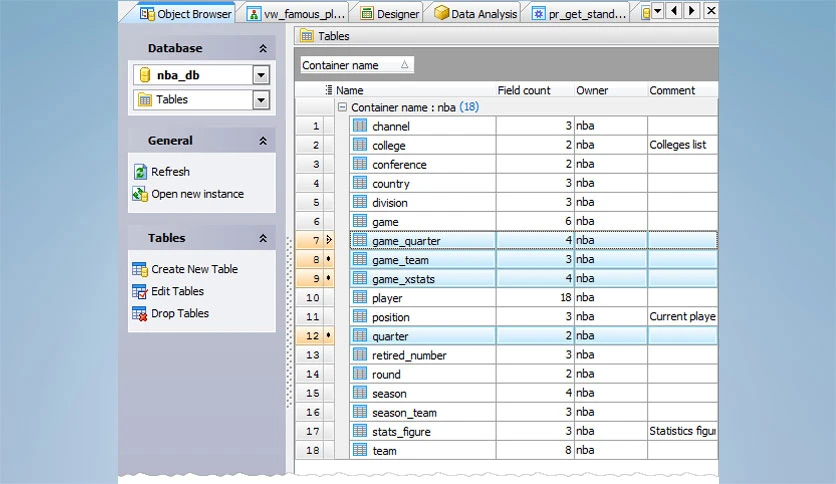
Task: Click the table icon next to game_quarter
Action: [x=360, y=240]
